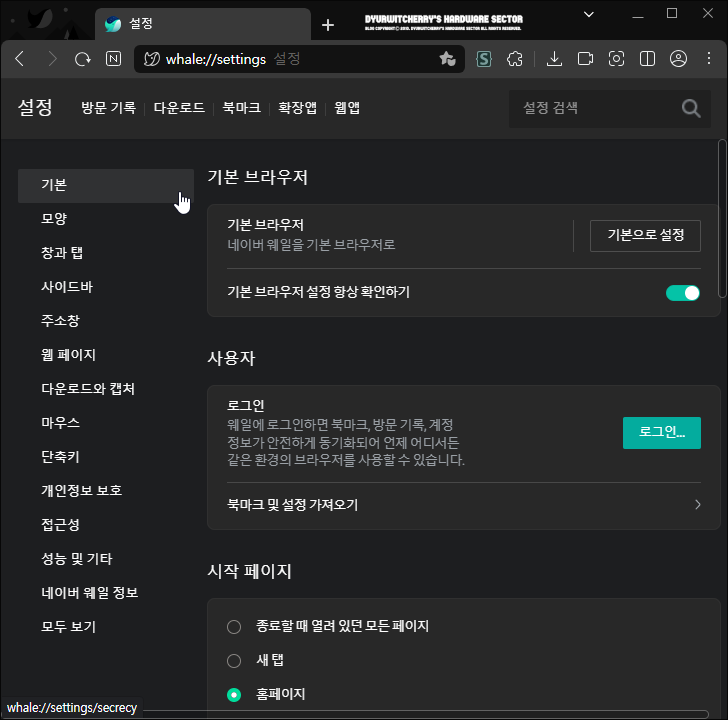Screen dimensions: 728x720
Task: Open the green S extension icon
Action: click(x=484, y=59)
